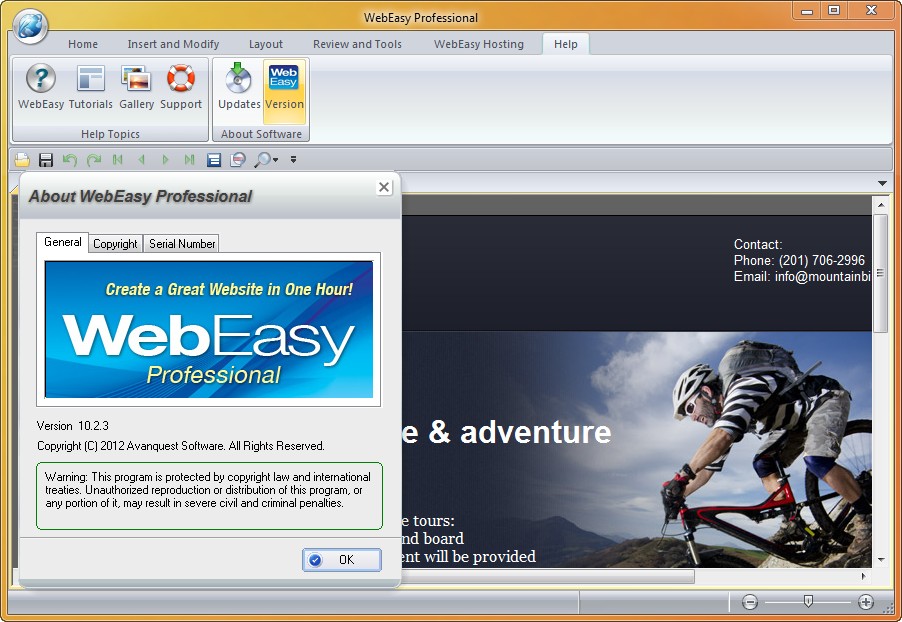Click the Avanquest copyright line
The width and height of the screenshot is (902, 622).
click(181, 446)
